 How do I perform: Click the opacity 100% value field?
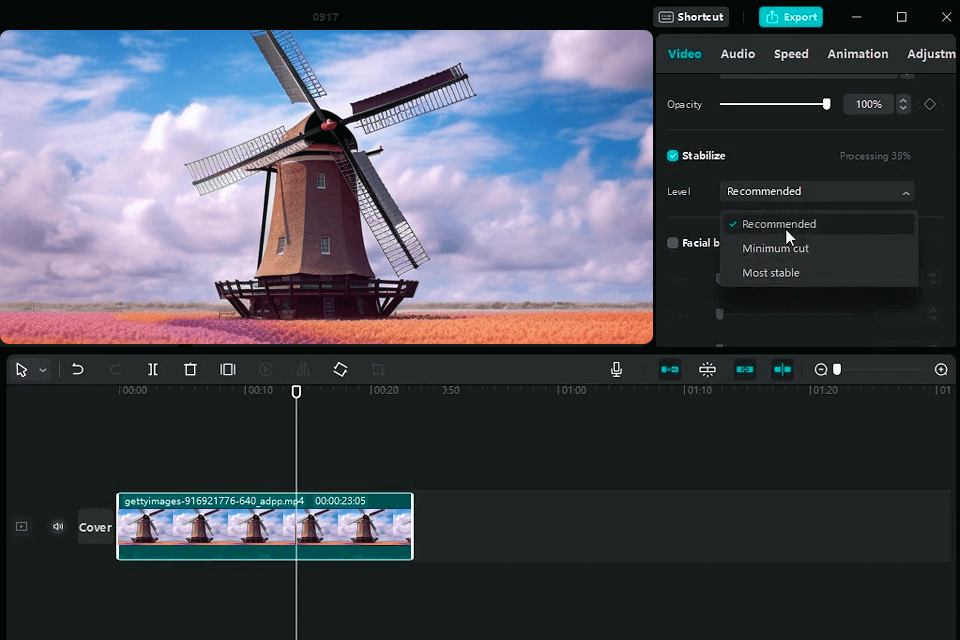pos(869,104)
